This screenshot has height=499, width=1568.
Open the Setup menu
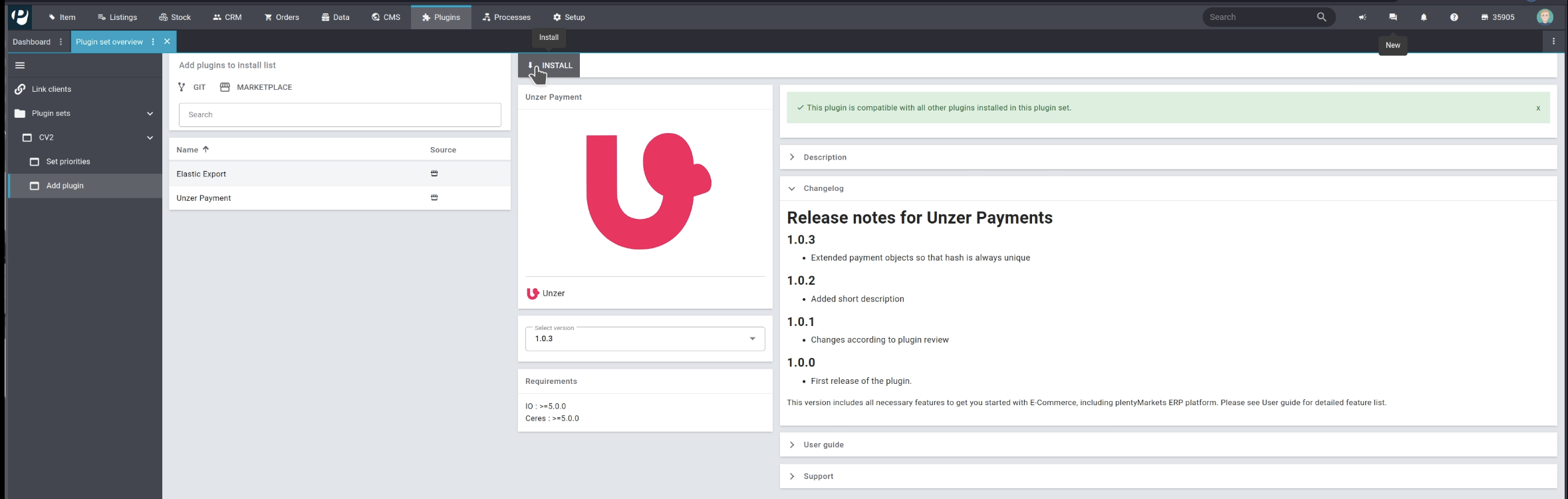point(569,17)
